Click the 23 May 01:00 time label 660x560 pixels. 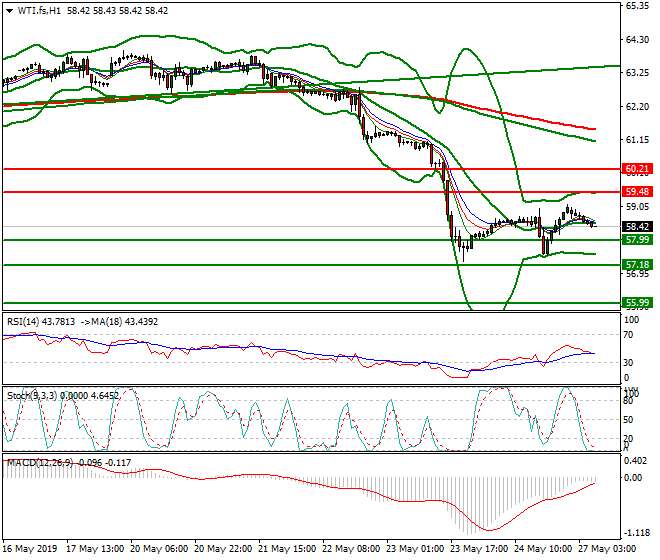[415, 549]
